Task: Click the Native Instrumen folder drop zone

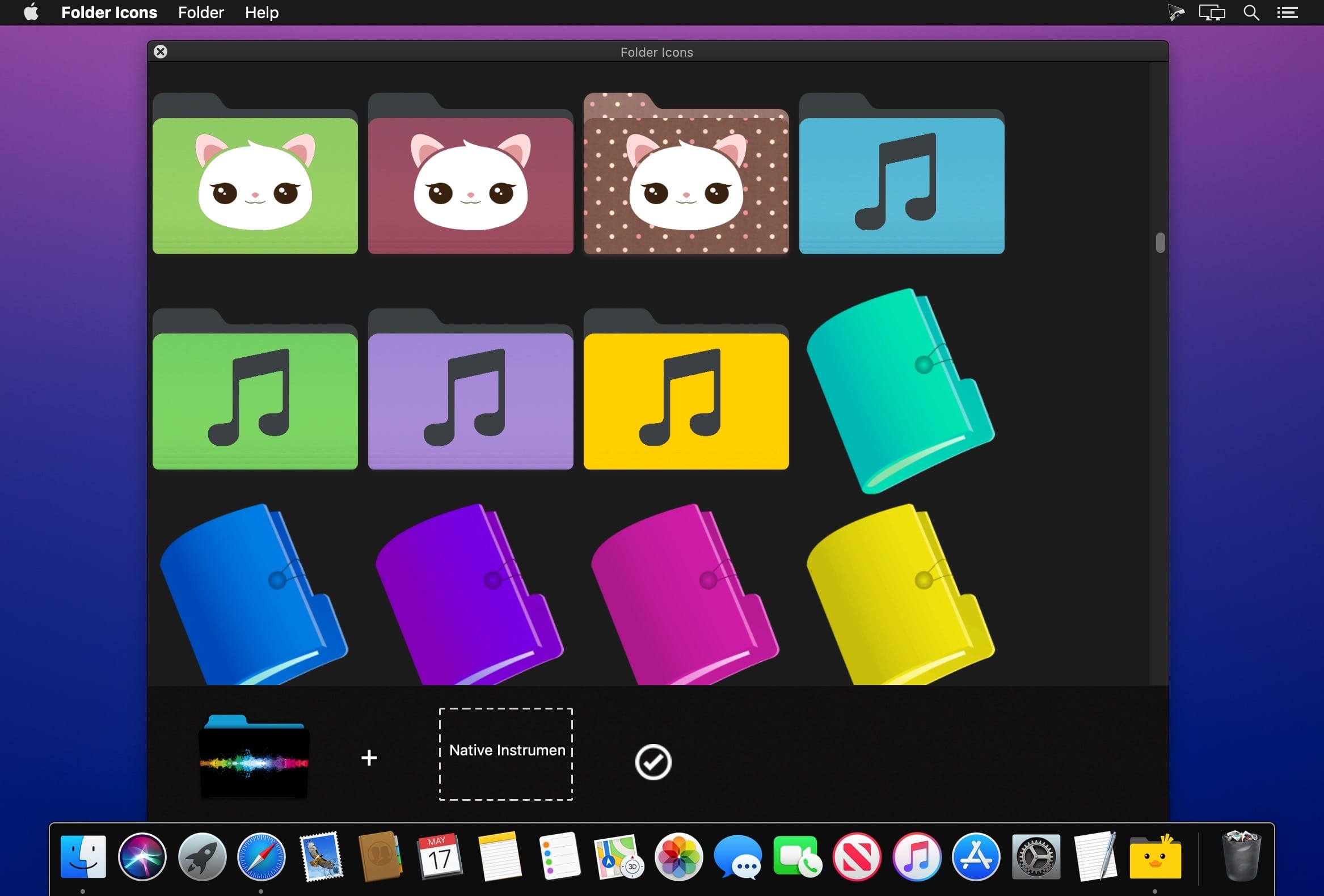Action: (506, 754)
